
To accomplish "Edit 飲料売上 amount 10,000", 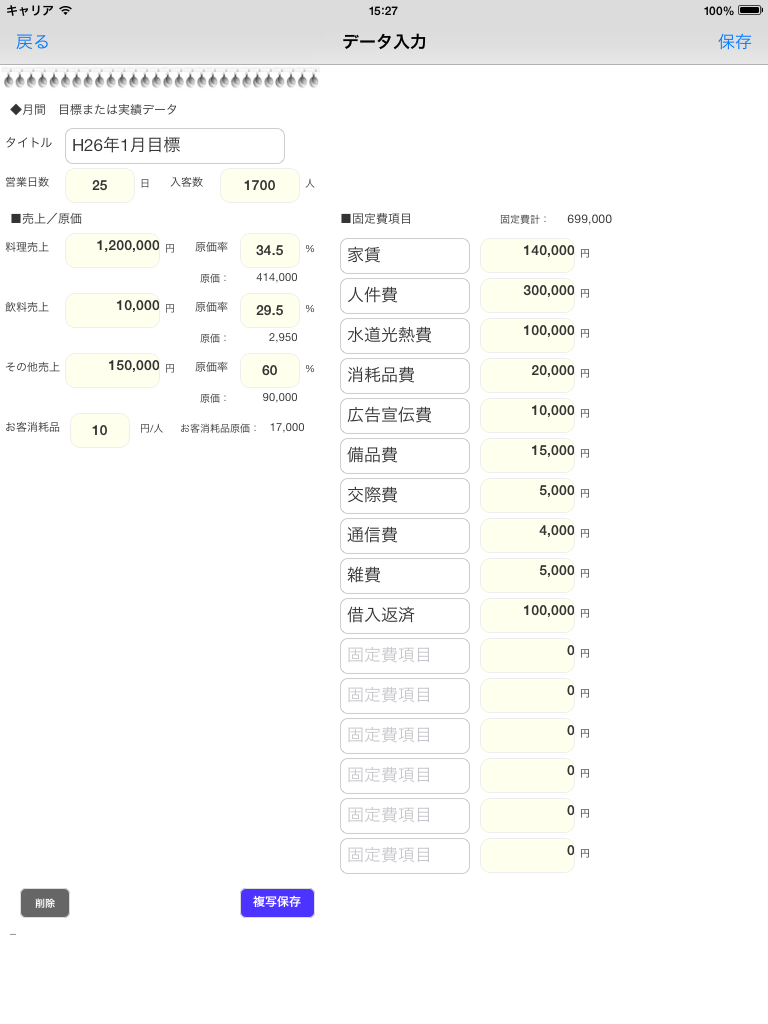I will click(113, 310).
